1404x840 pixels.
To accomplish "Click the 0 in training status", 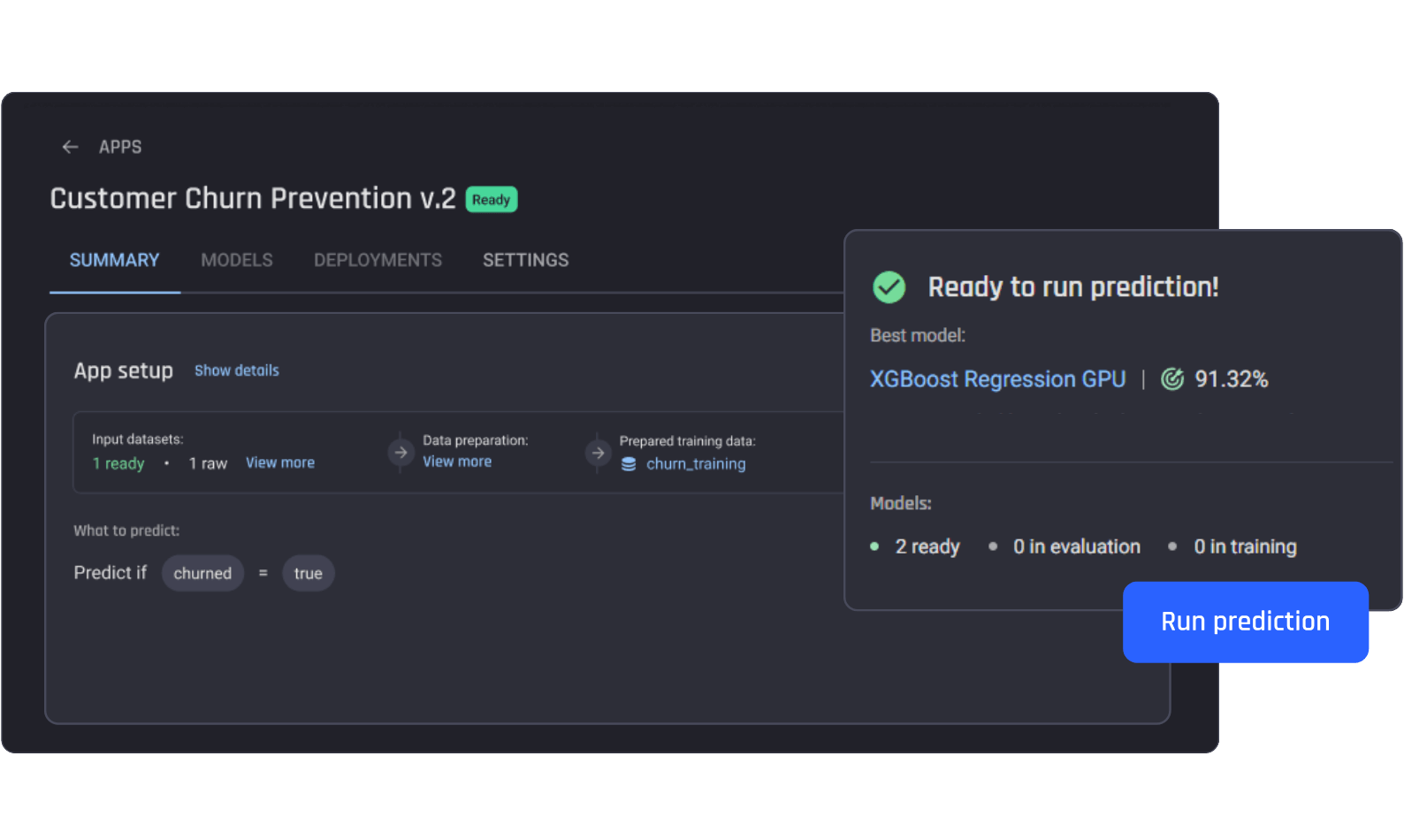I will pyautogui.click(x=1246, y=546).
